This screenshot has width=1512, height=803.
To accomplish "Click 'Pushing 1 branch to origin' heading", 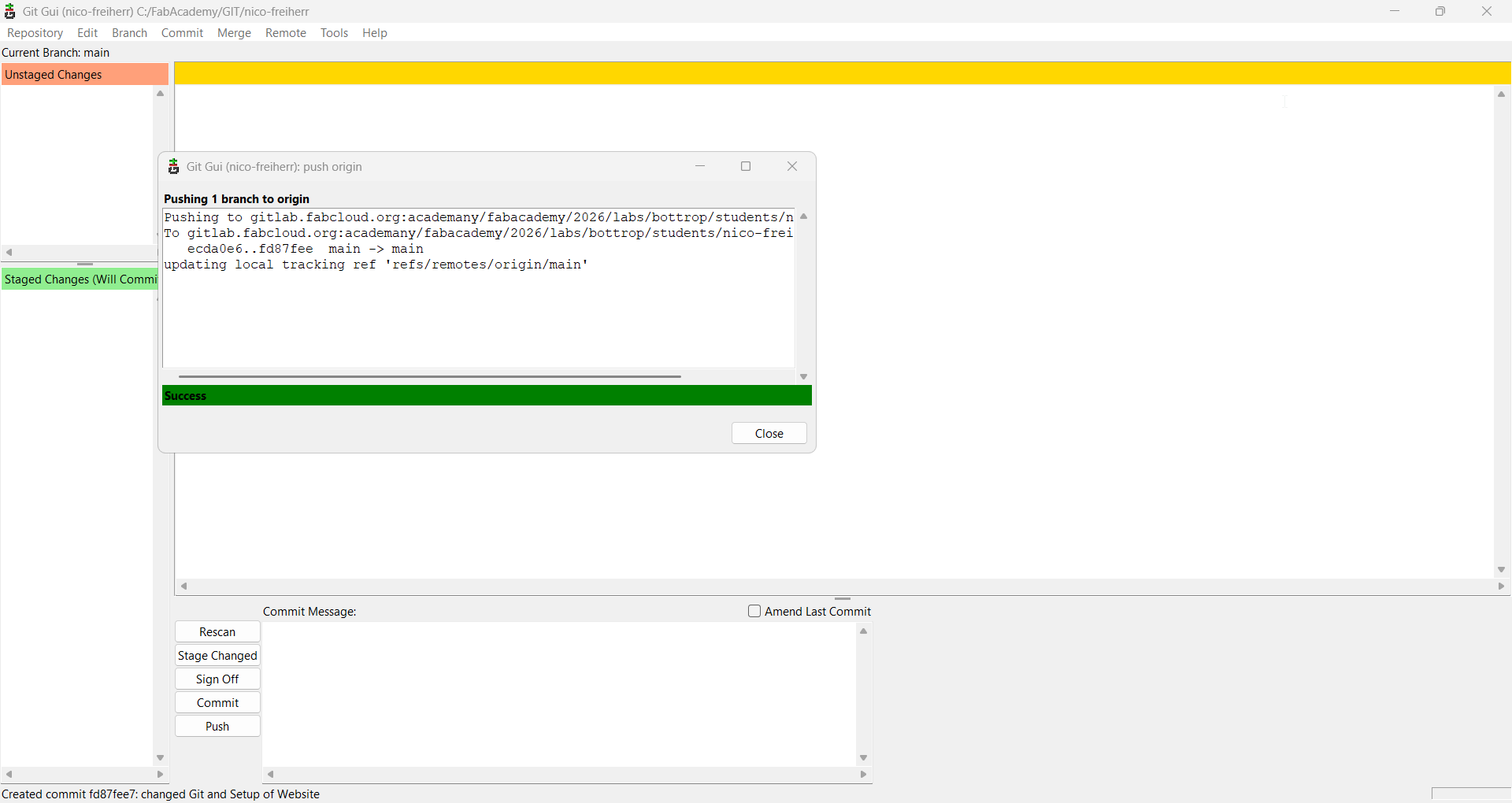I will [236, 199].
